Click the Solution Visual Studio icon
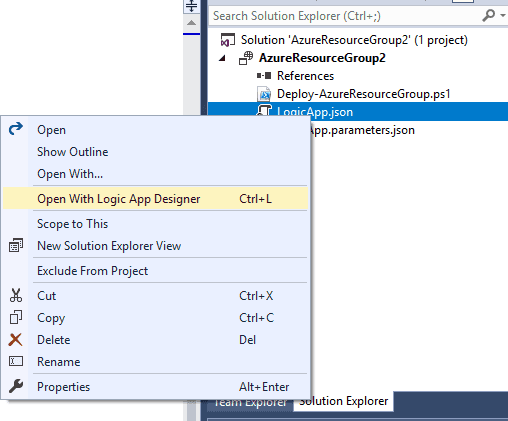Viewport: 508px width, 421px height. pos(228,40)
